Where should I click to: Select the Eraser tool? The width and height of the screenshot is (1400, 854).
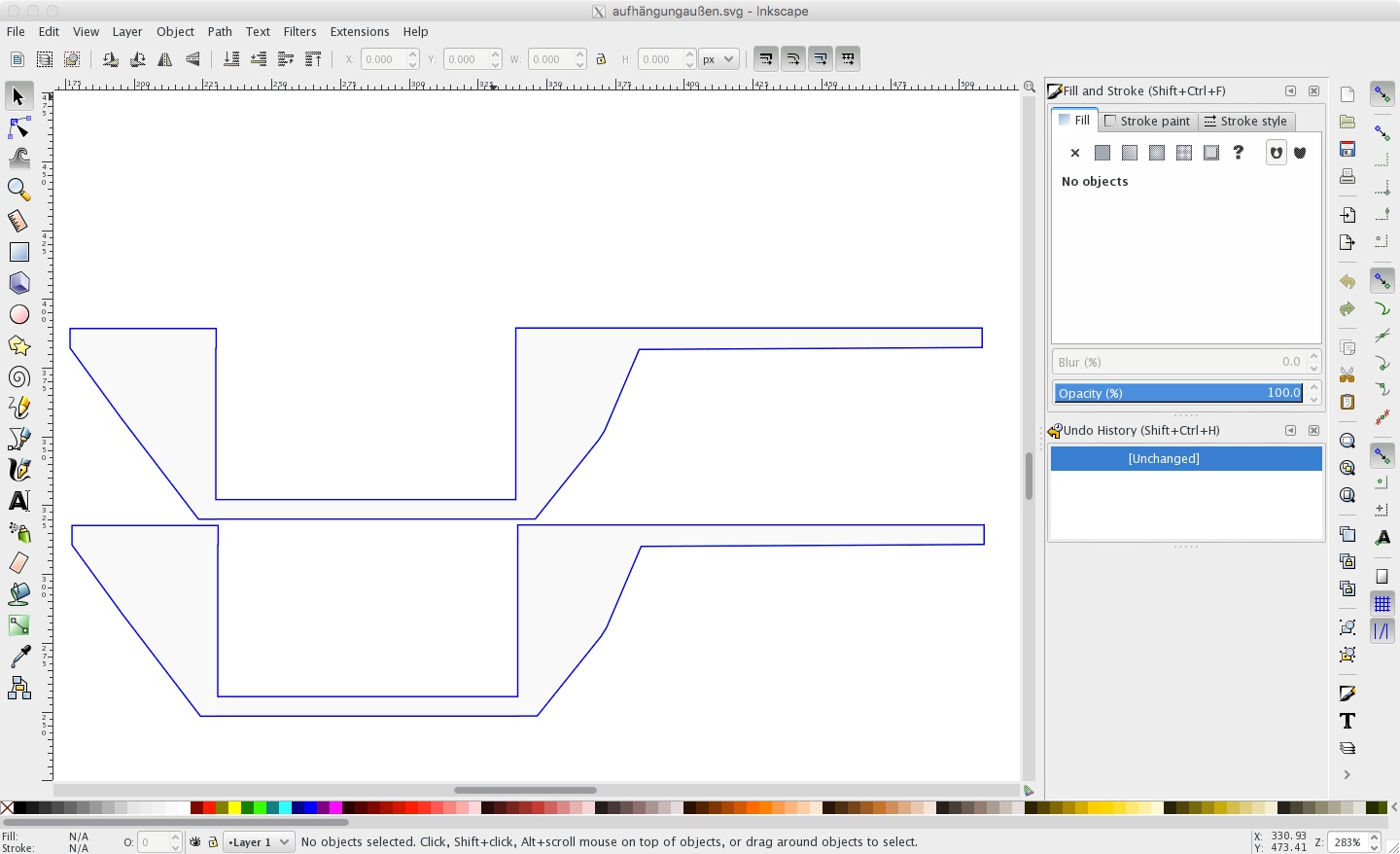pyautogui.click(x=18, y=563)
